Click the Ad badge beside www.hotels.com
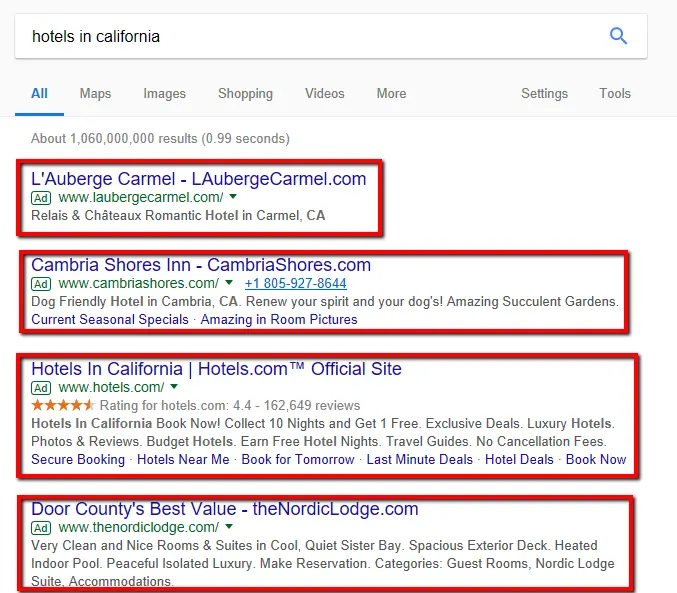The width and height of the screenshot is (677, 593). tap(41, 387)
